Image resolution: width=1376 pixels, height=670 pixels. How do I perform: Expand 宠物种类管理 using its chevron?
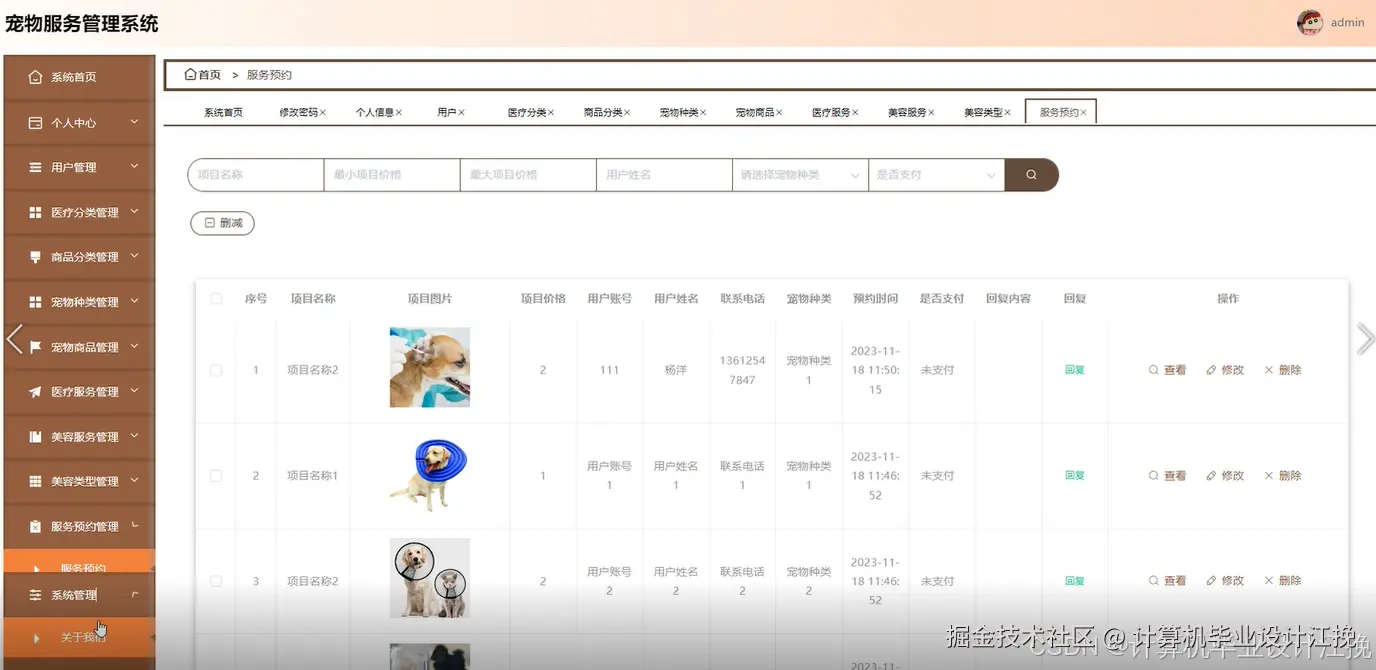(x=134, y=301)
